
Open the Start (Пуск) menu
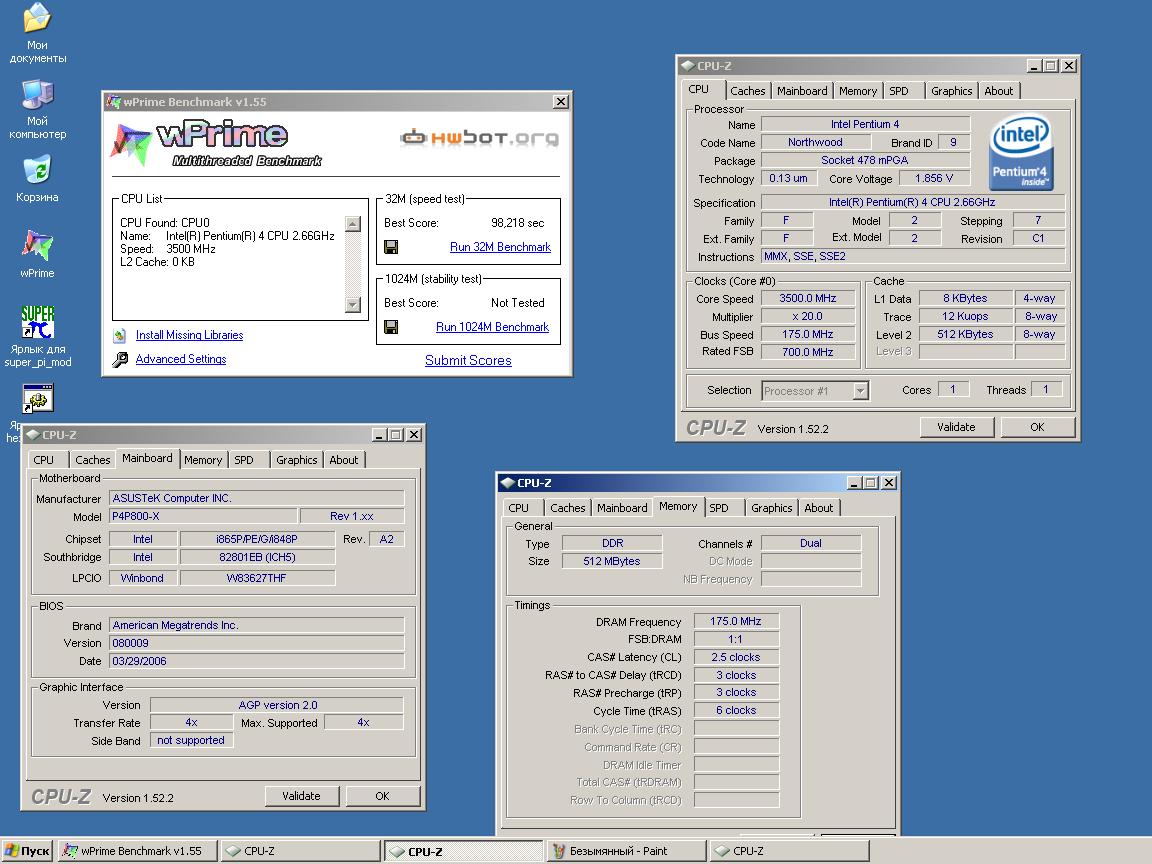[27, 851]
